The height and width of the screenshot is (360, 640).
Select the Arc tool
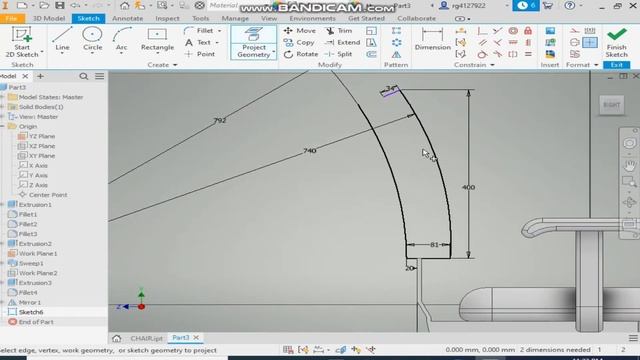click(x=121, y=39)
